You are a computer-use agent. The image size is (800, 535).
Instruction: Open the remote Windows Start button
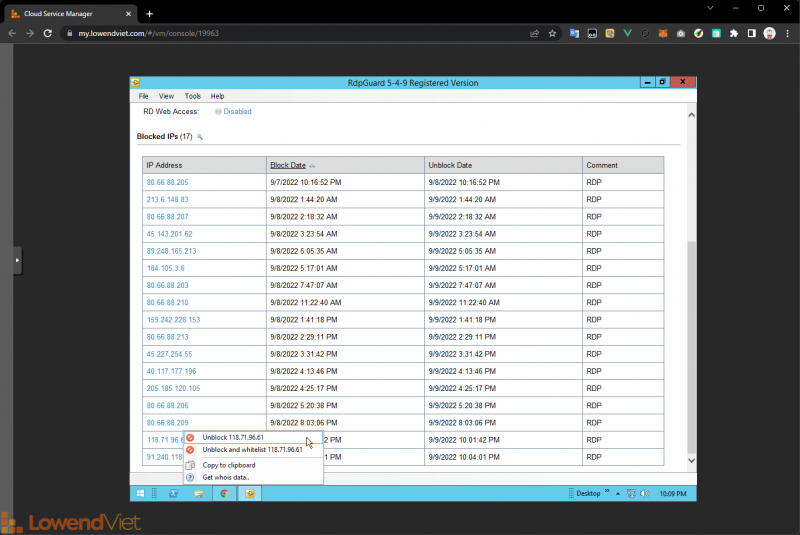pos(140,493)
